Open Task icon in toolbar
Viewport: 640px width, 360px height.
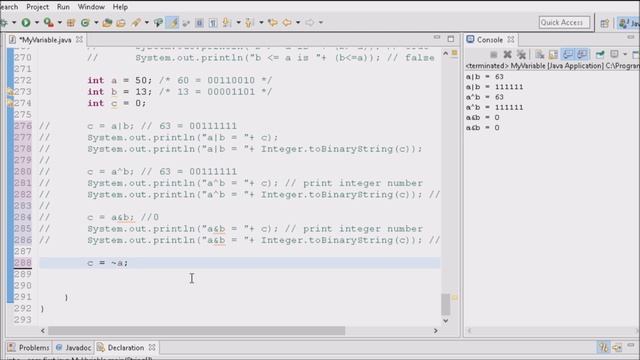121,23
